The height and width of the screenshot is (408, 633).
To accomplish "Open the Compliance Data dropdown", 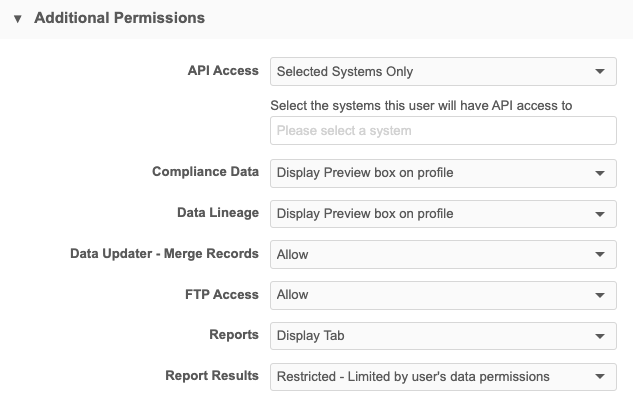I will (x=432, y=173).
